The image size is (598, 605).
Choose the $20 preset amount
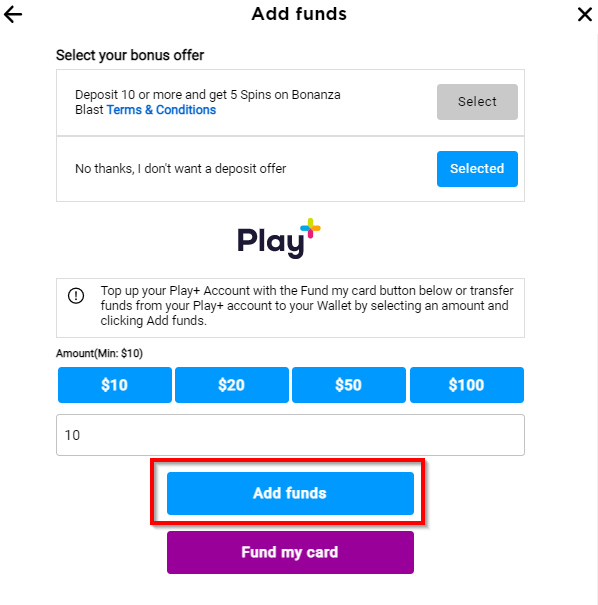click(232, 385)
